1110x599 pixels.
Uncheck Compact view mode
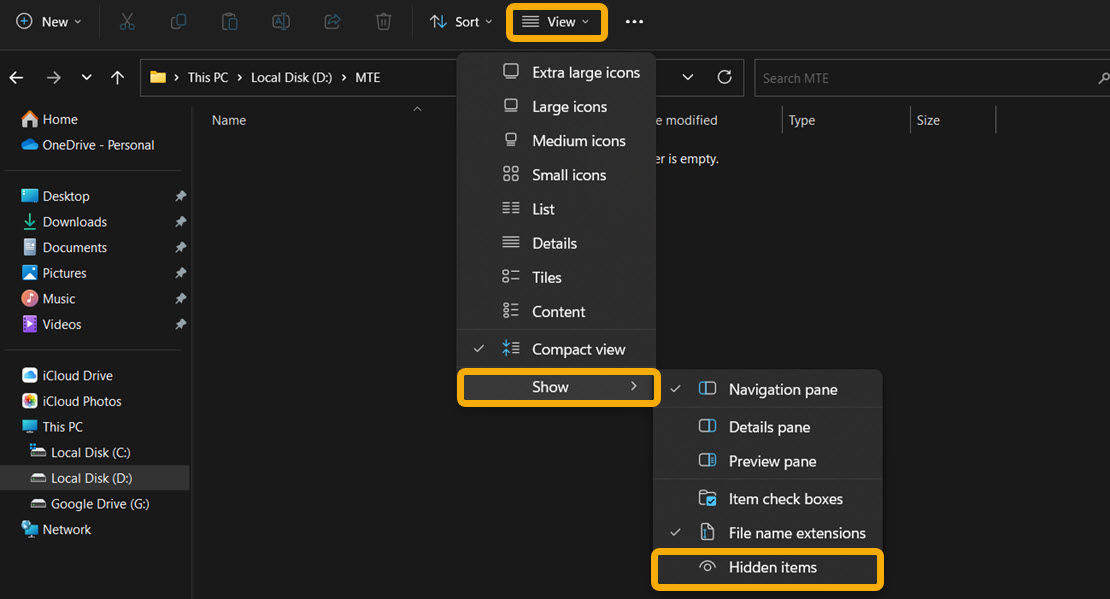pyautogui.click(x=578, y=349)
